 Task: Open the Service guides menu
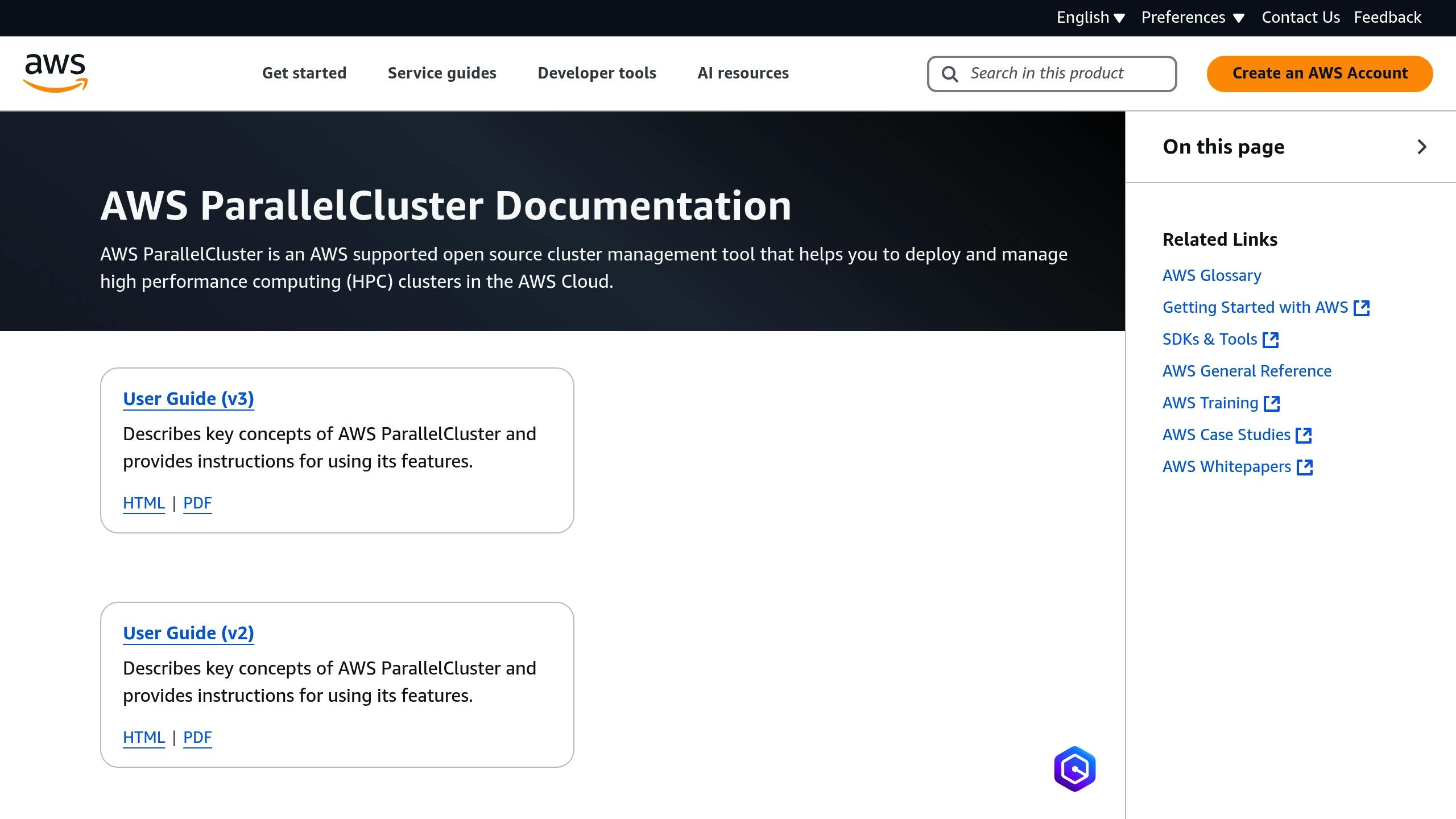[x=442, y=73]
